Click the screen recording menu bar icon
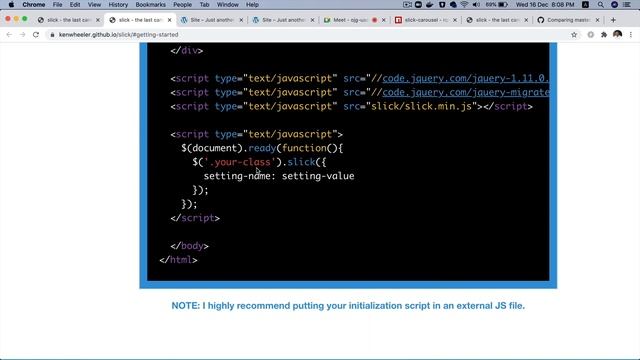 point(407,4)
